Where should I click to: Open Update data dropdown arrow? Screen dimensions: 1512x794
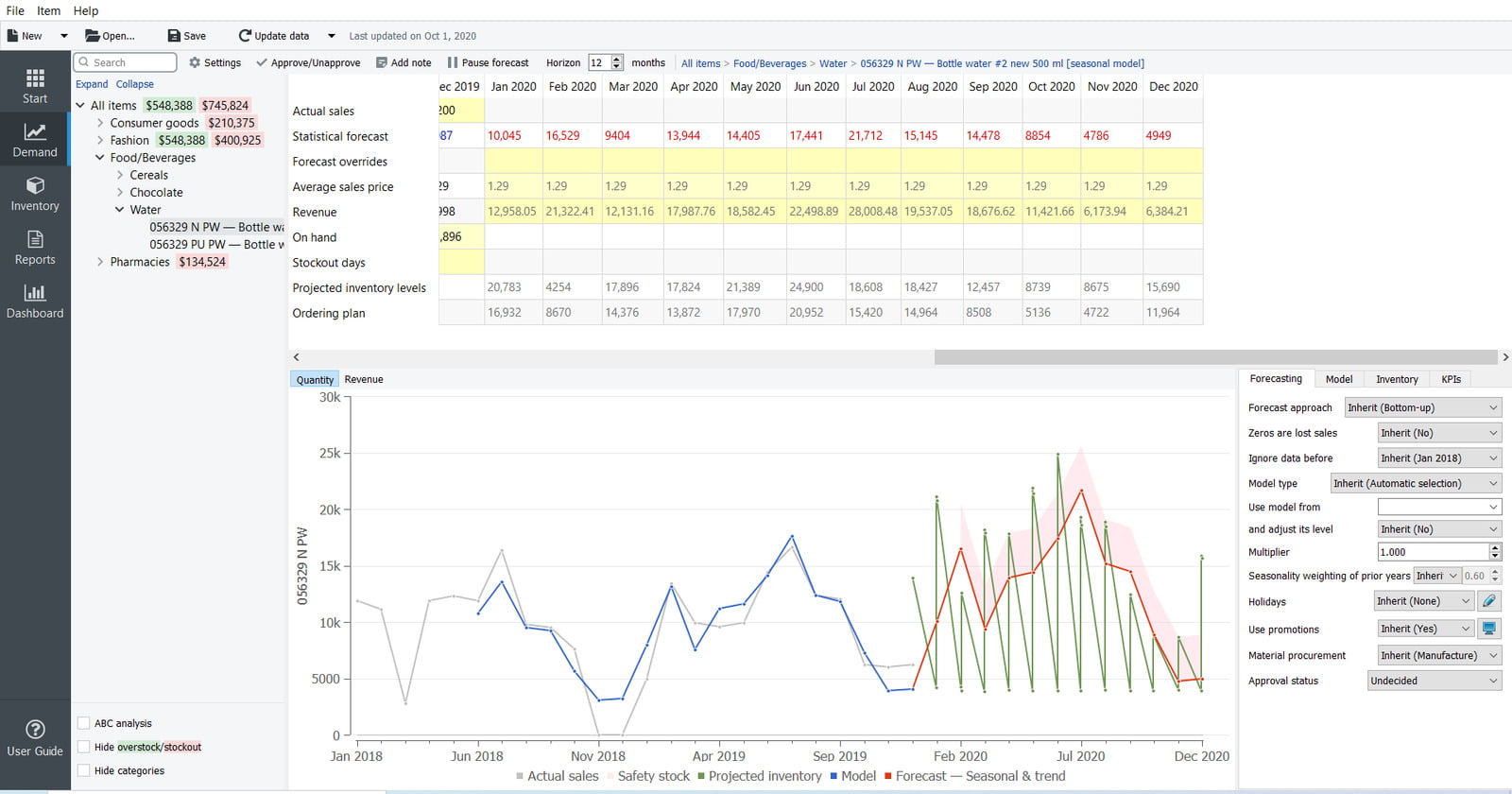[x=332, y=36]
